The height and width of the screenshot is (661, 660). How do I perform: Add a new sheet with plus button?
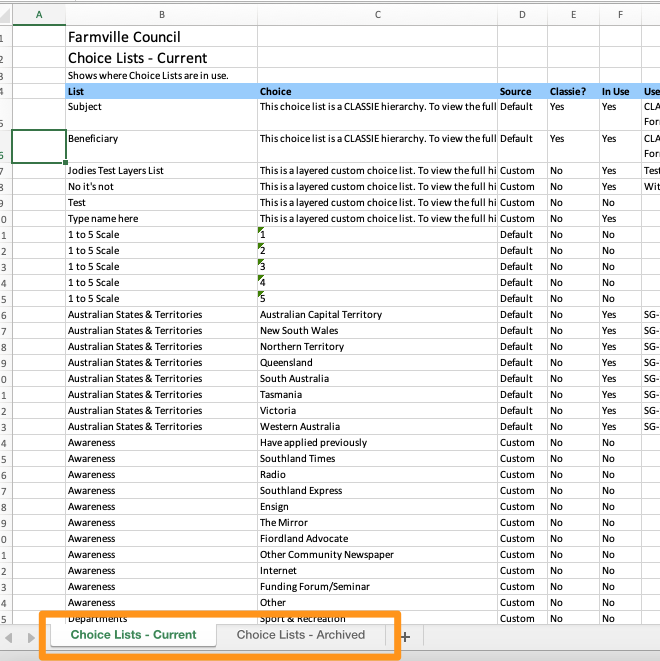click(405, 636)
